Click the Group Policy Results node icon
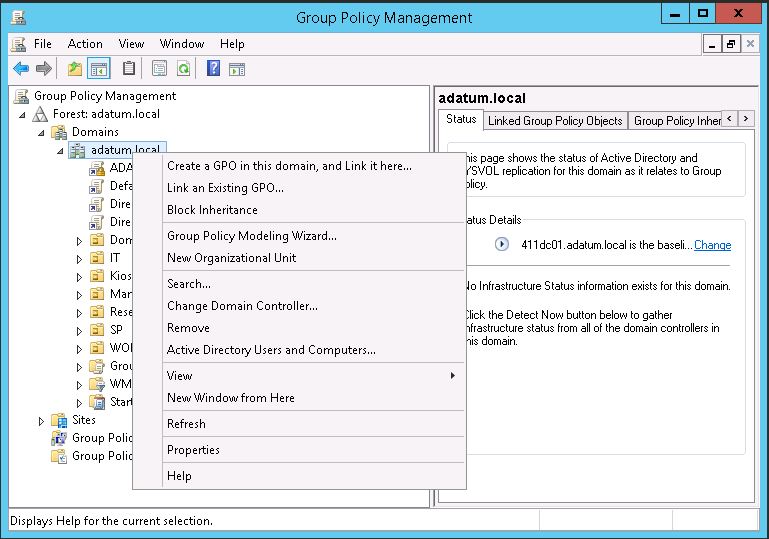Viewport: 769px width, 539px height. tap(59, 456)
